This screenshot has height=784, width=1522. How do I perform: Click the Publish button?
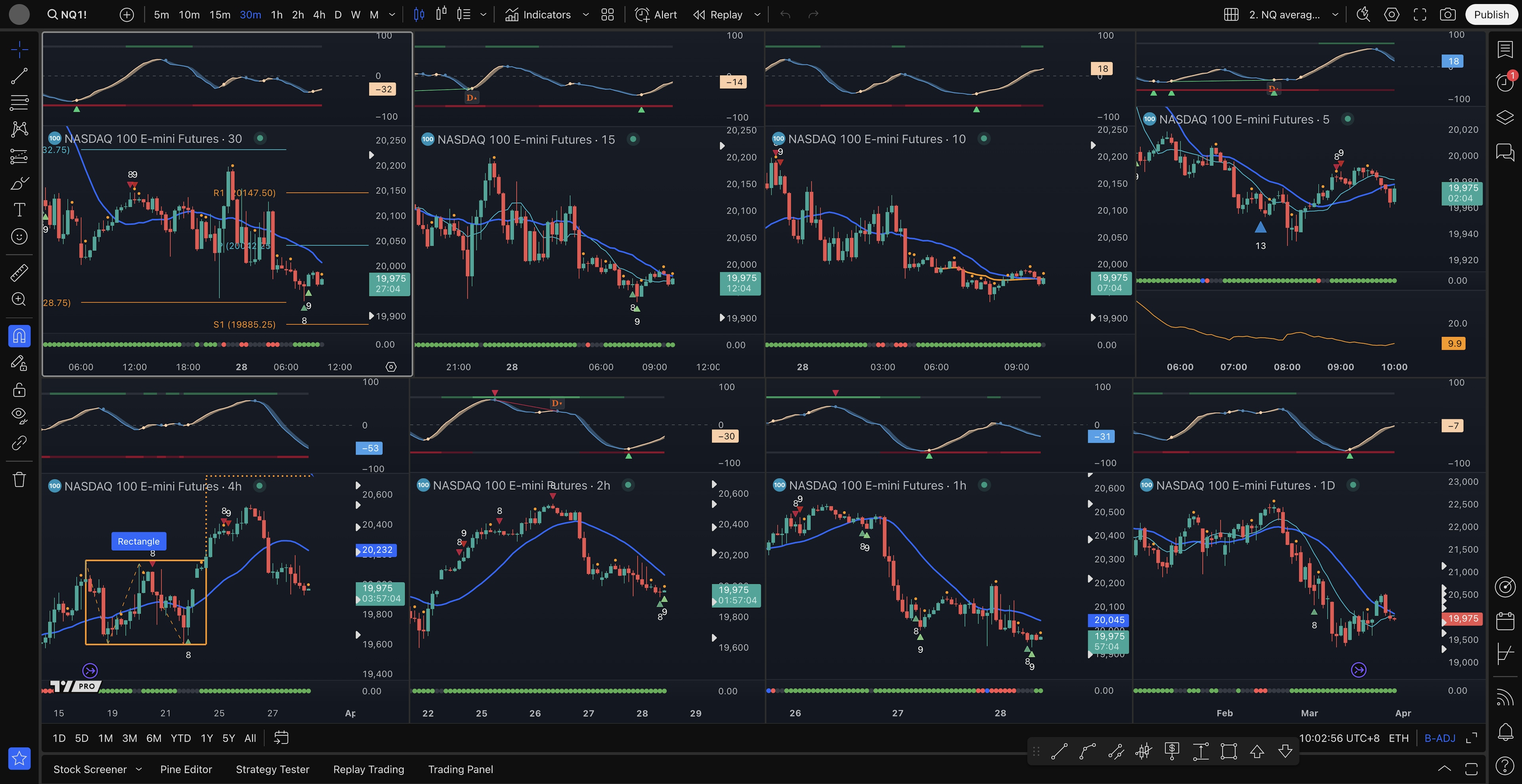1491,15
